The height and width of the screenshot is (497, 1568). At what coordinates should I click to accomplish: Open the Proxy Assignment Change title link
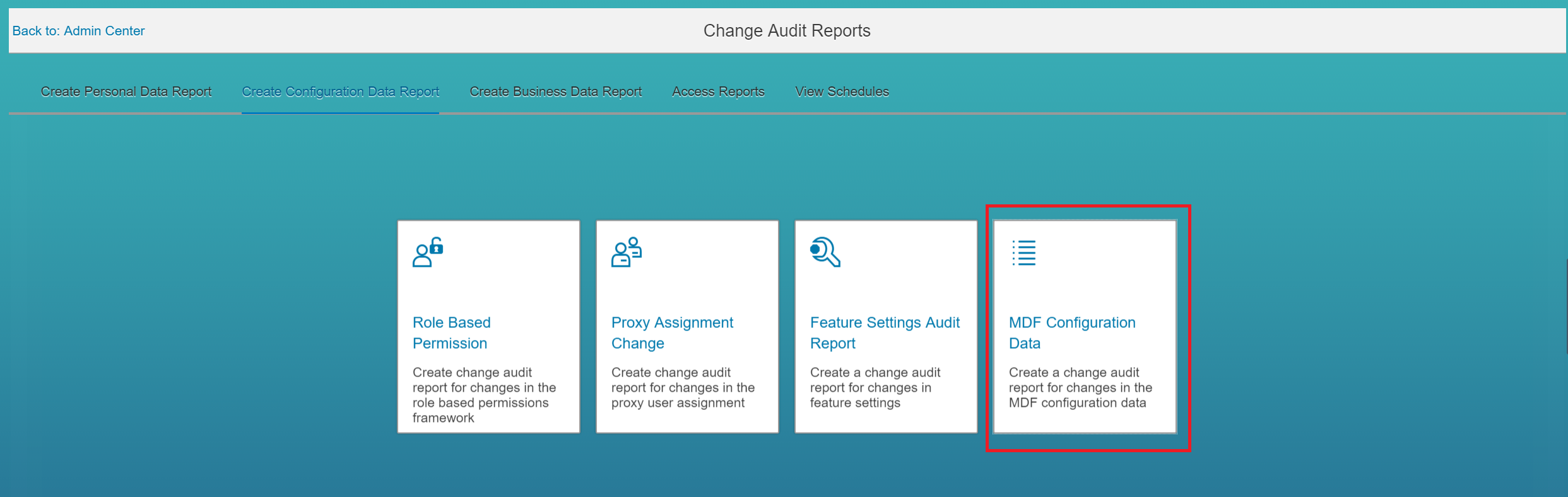click(672, 333)
